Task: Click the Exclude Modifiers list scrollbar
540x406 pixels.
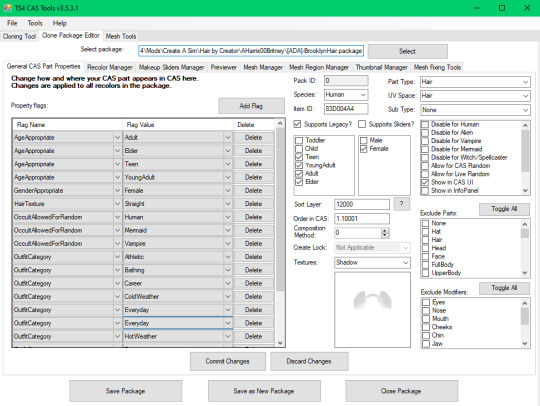Action: click(x=525, y=316)
